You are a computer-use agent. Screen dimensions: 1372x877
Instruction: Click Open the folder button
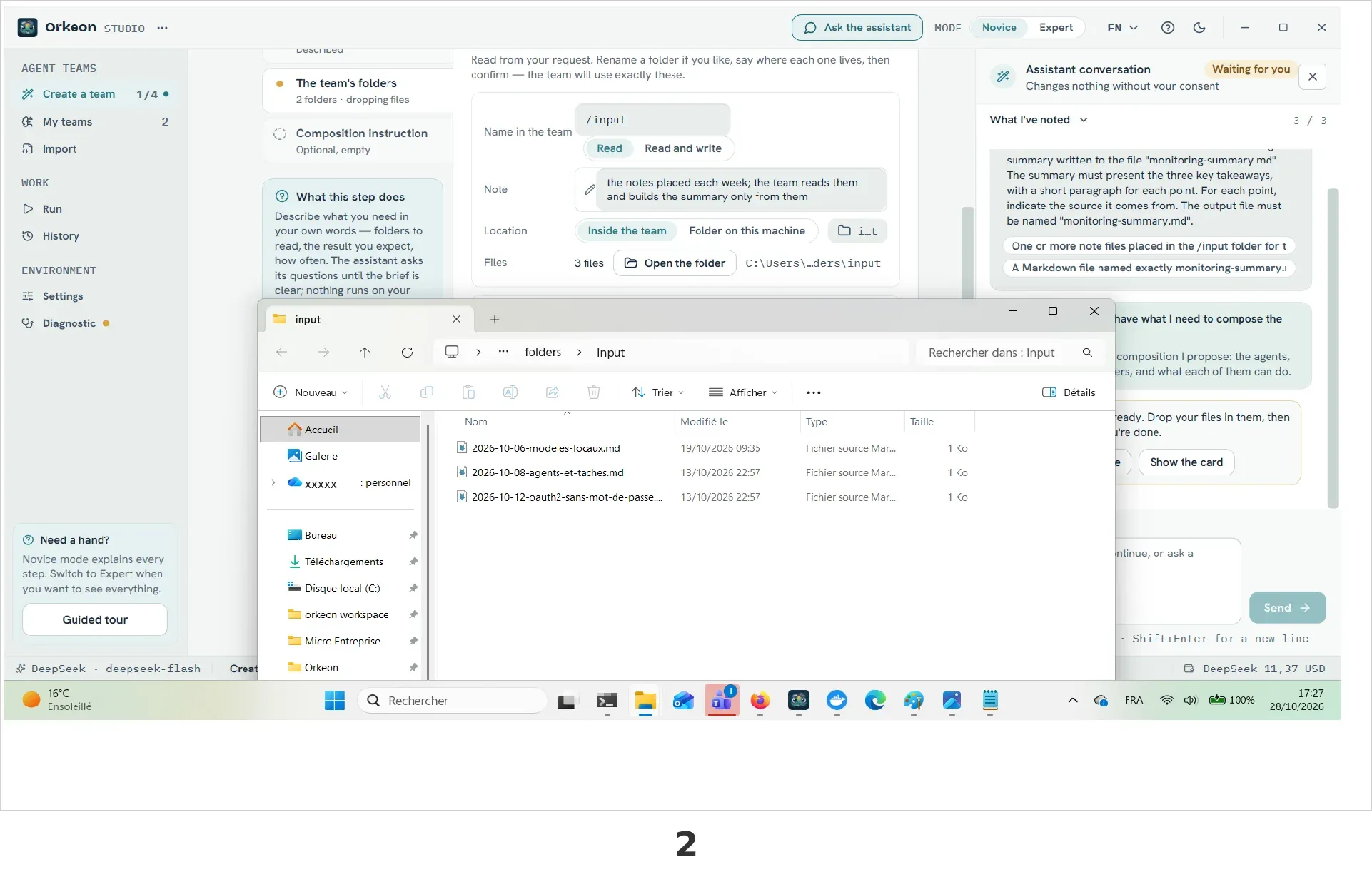tap(675, 263)
